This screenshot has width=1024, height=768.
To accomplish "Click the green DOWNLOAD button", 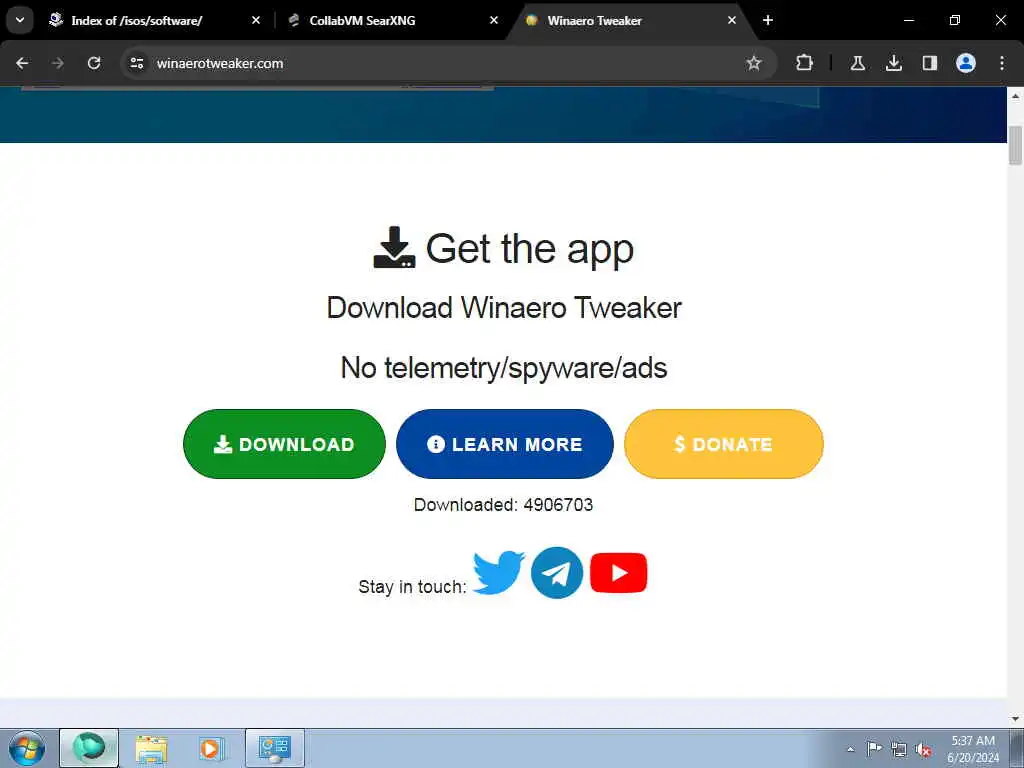I will [284, 444].
